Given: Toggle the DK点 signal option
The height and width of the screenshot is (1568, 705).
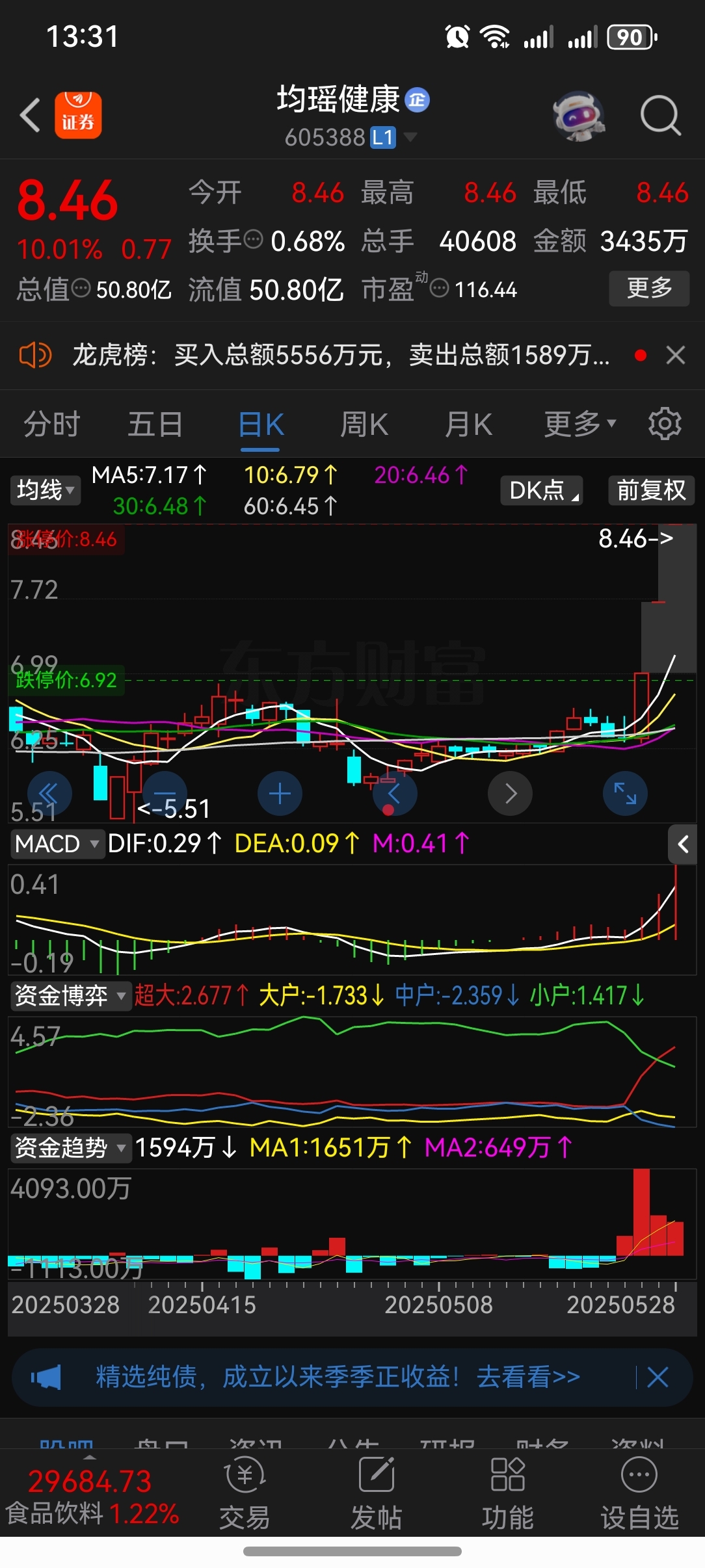Looking at the screenshot, I should 541,490.
